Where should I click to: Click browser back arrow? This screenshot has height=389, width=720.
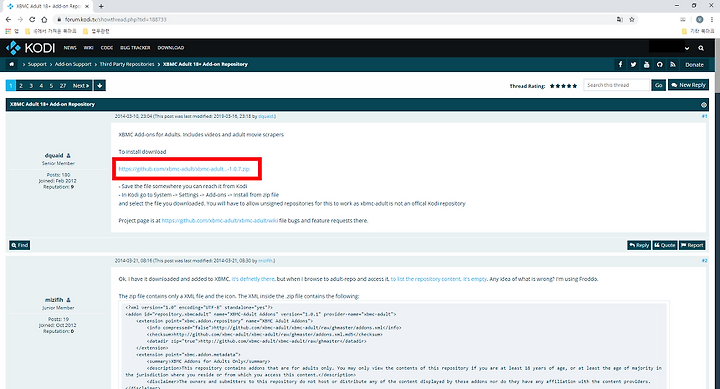tap(8, 19)
